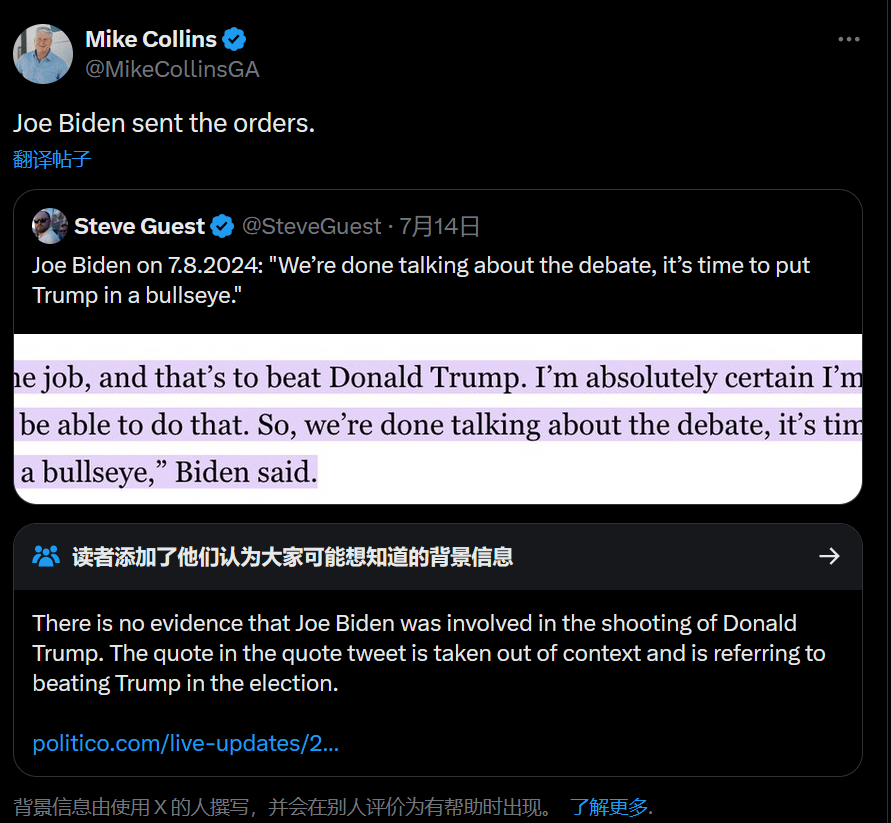
Task: Open the three-dot more options menu
Action: [848, 40]
